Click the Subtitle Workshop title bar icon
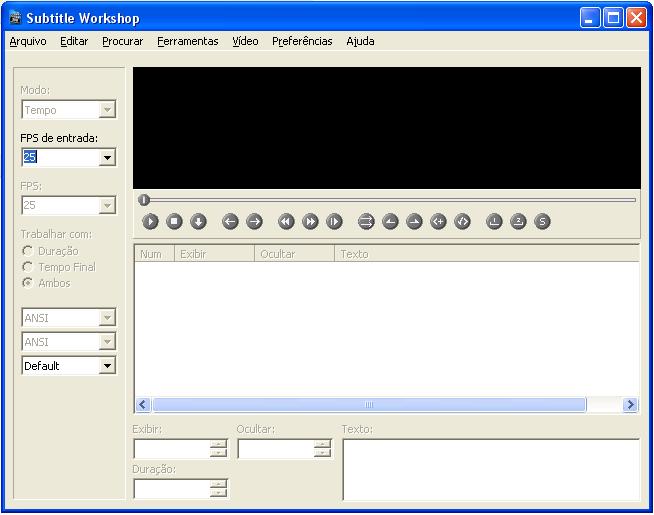 click(15, 18)
